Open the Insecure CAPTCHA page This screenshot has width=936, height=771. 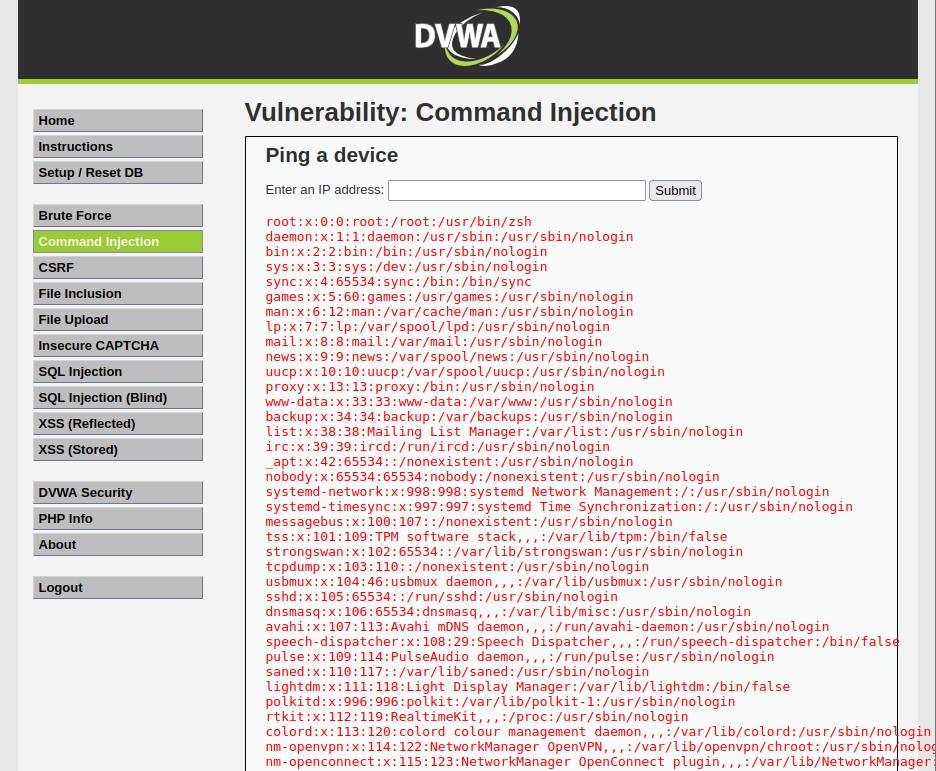[x=118, y=346]
